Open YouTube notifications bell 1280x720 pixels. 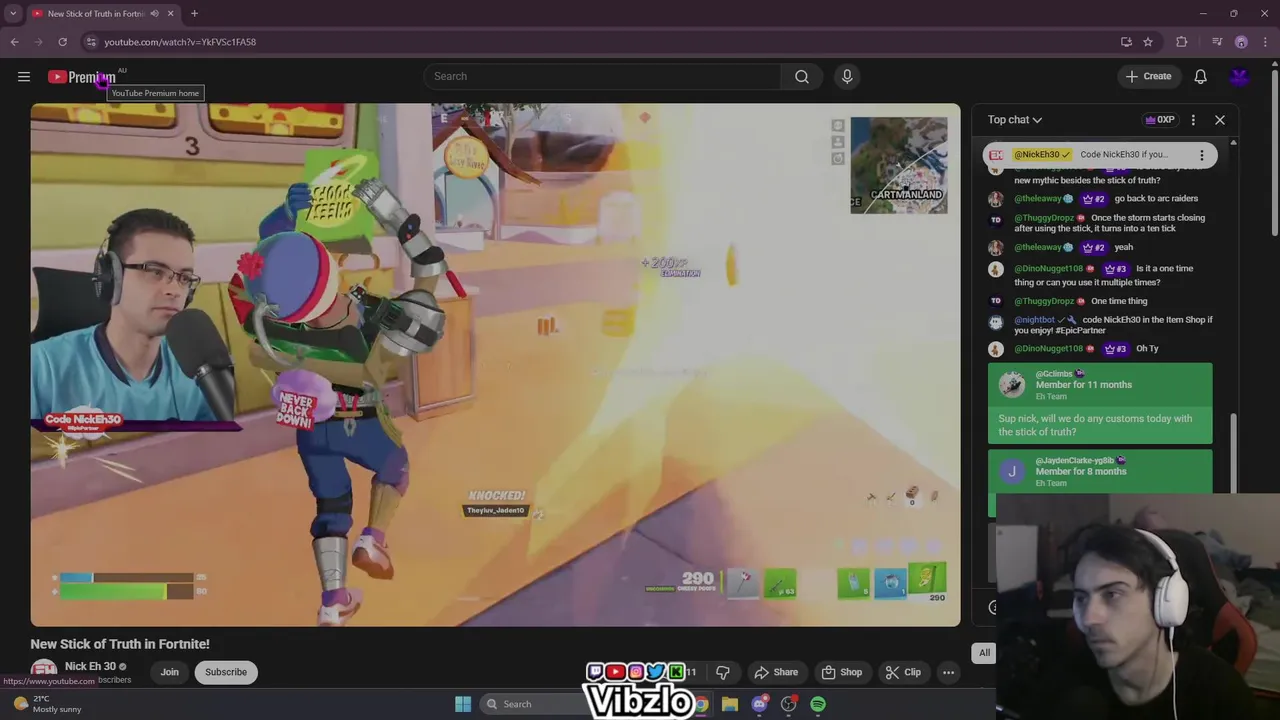click(1200, 77)
